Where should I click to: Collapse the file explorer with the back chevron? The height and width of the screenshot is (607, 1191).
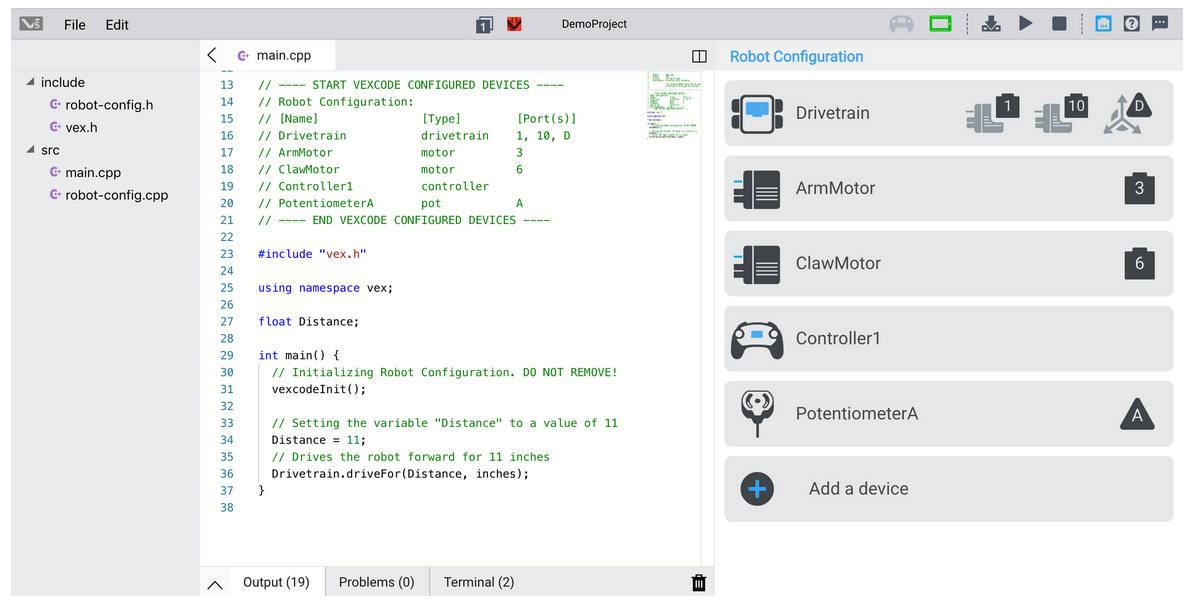pos(212,56)
